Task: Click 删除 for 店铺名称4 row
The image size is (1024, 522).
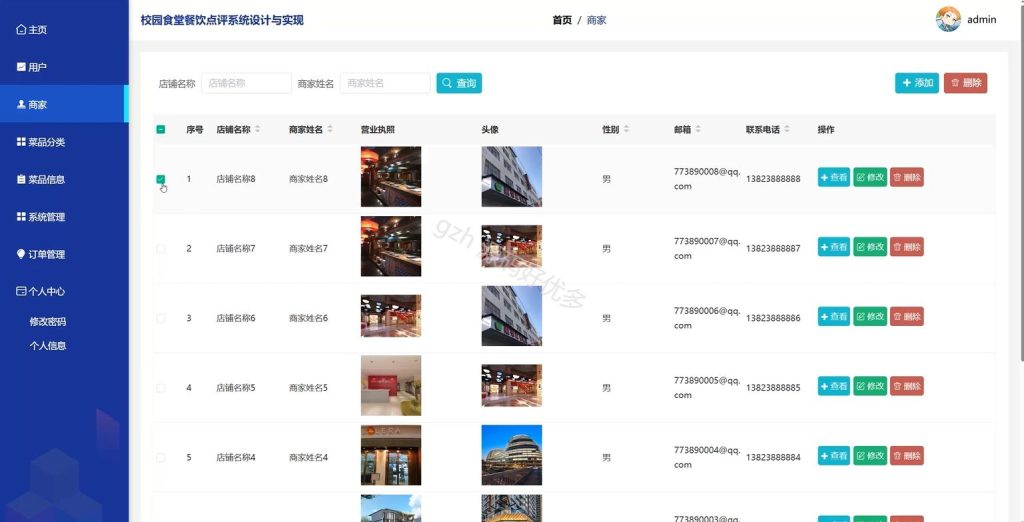Action: [x=906, y=456]
